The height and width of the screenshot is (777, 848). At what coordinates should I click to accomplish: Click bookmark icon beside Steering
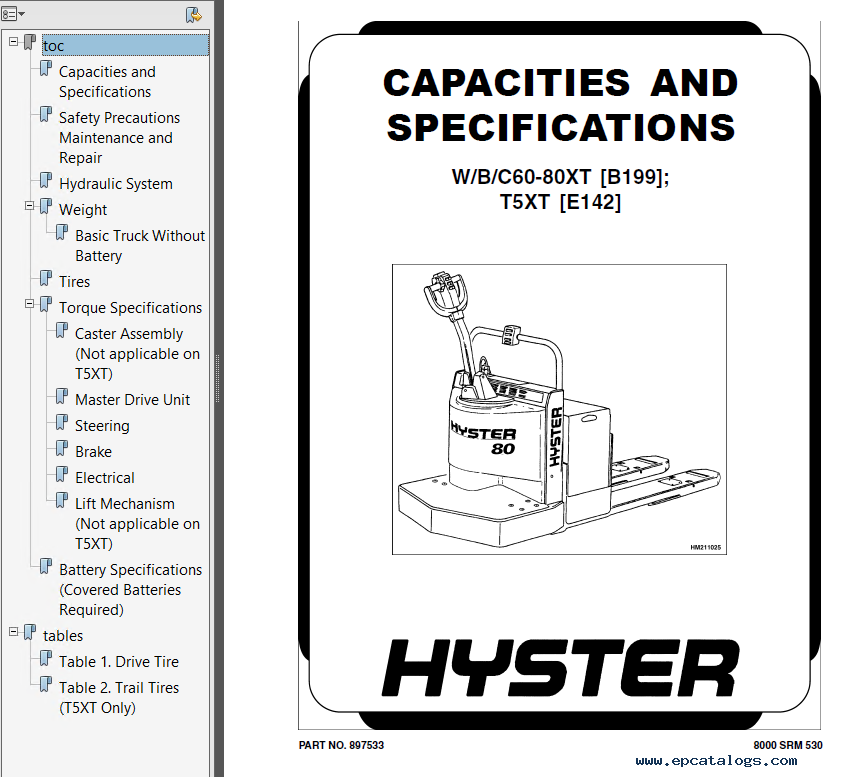[62, 422]
